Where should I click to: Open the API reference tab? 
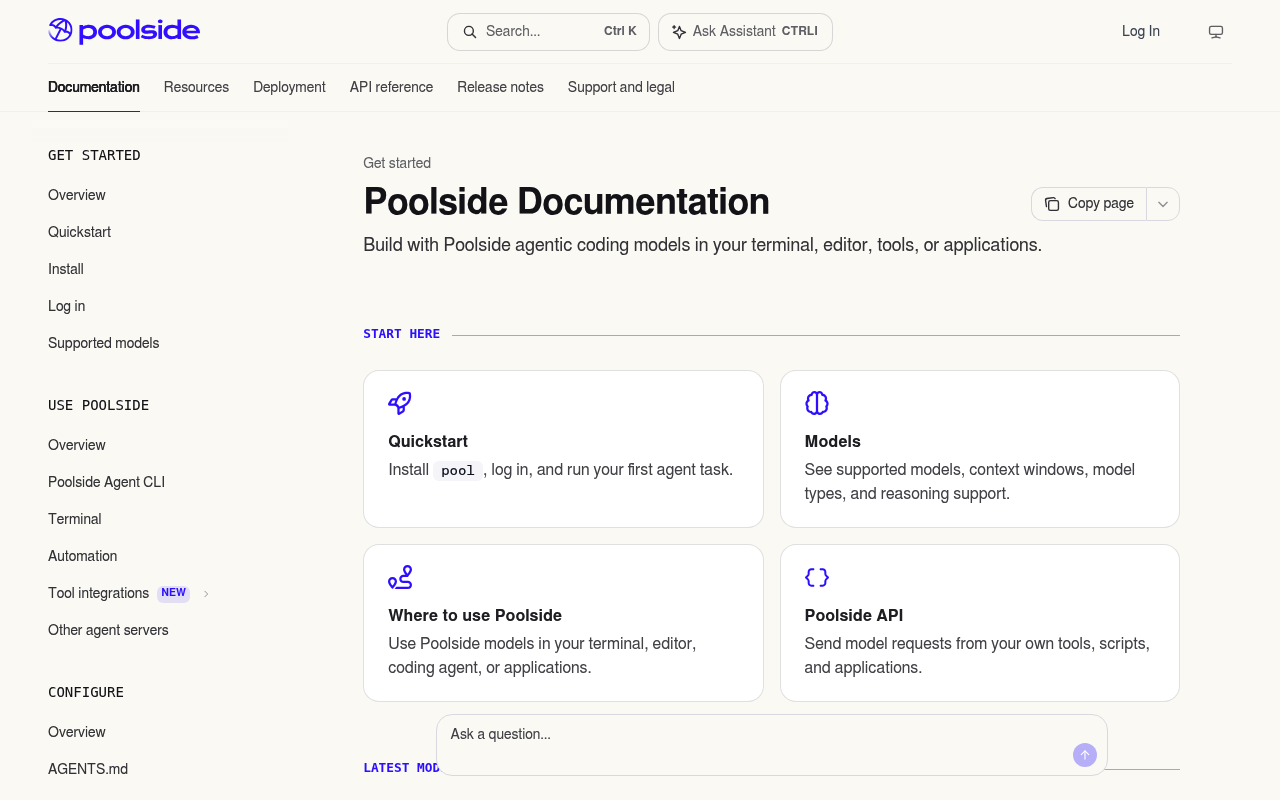[391, 87]
